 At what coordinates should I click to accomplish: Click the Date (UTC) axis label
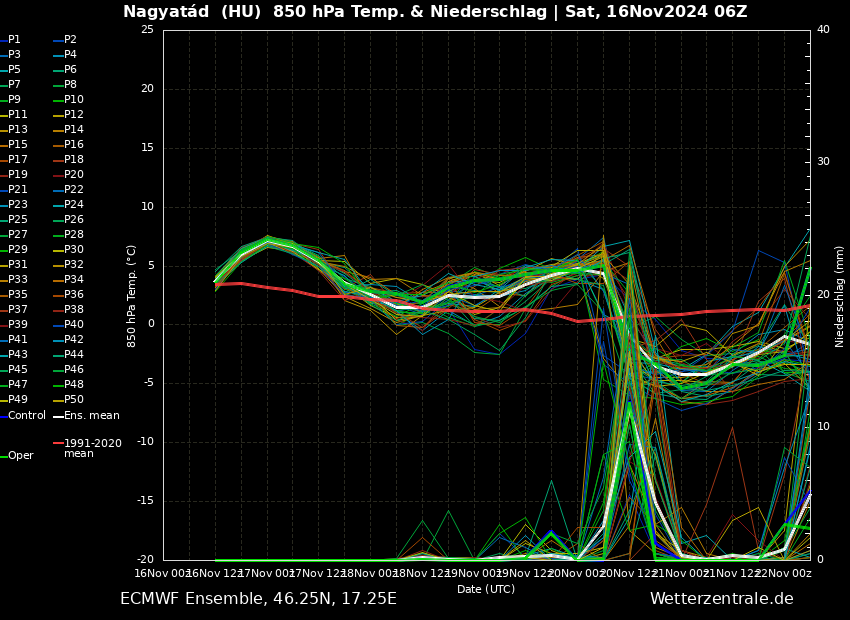pyautogui.click(x=486, y=589)
